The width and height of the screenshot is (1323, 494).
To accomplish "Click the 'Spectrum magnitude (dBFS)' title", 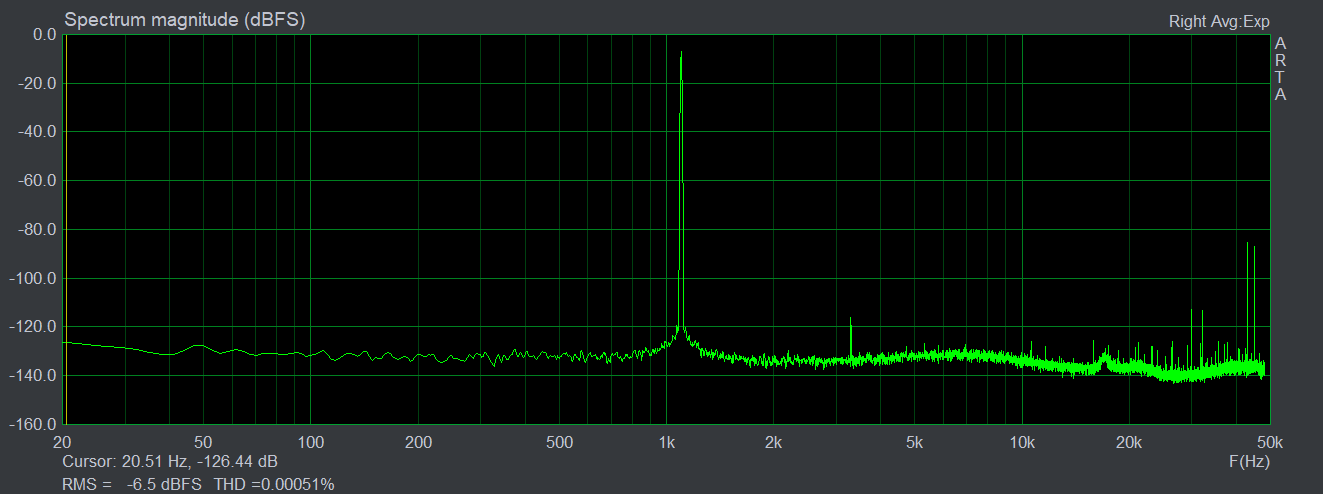I will coord(185,19).
